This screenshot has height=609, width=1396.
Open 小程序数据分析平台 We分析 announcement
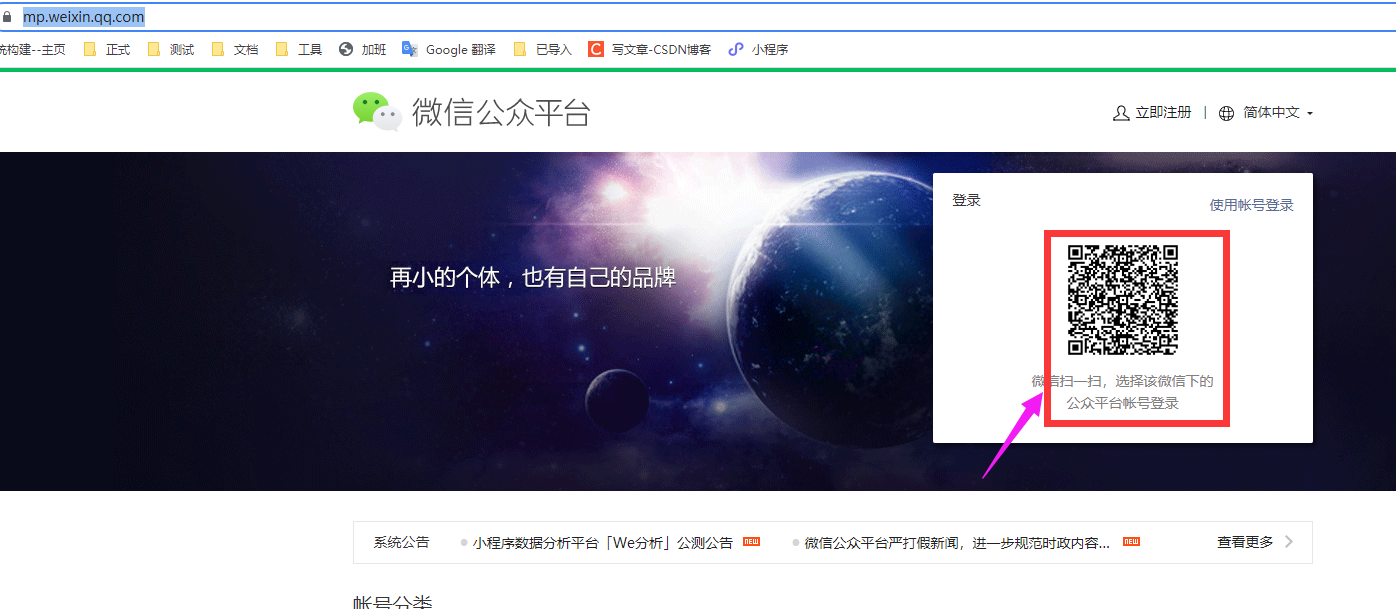603,543
